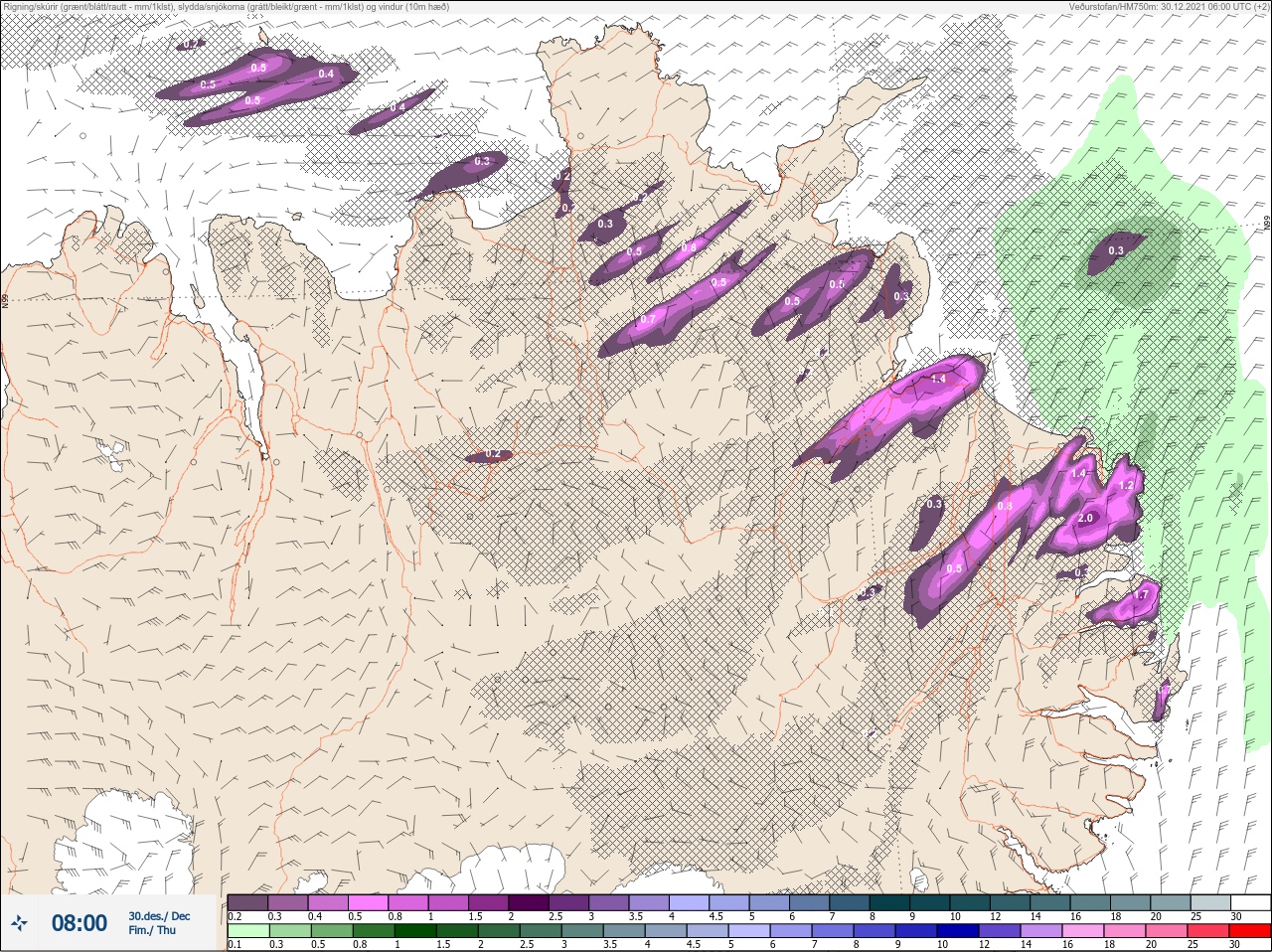
Task: Select upper legend swatch starting at 0.2
Action: pos(247,902)
